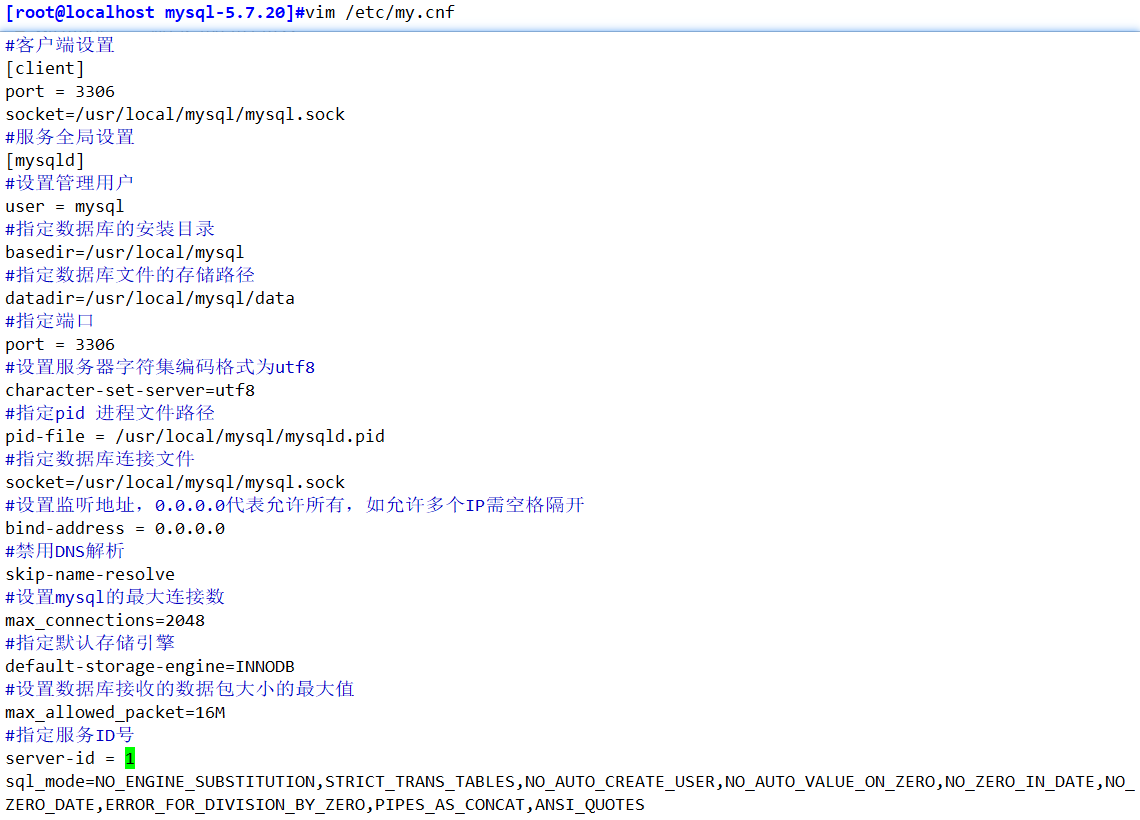Click the 'datadir=/usr/local/mysql/data' line
Screen dimensions: 1140x820
150,298
